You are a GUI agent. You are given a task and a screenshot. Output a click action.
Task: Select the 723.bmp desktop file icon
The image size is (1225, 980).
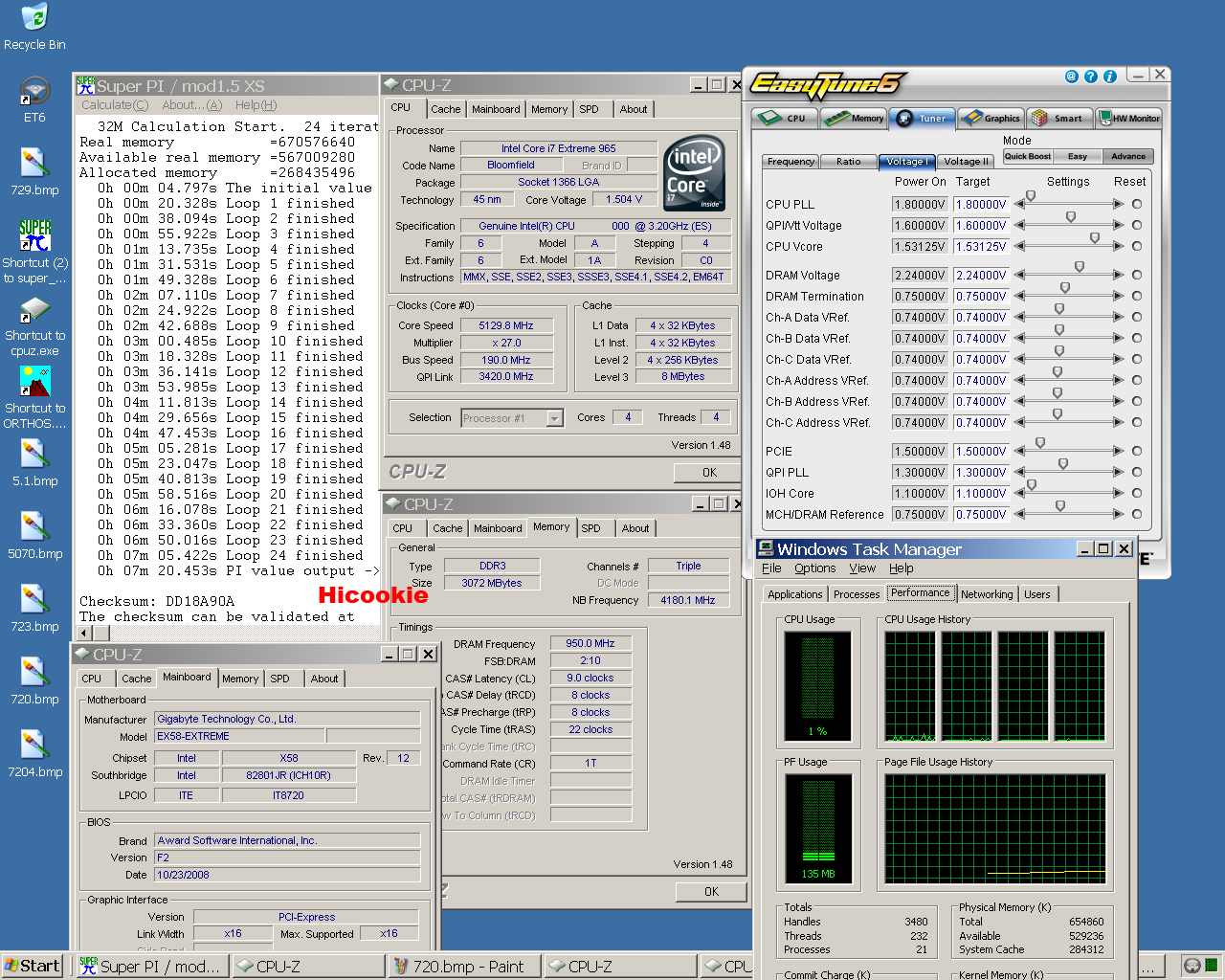click(x=34, y=599)
